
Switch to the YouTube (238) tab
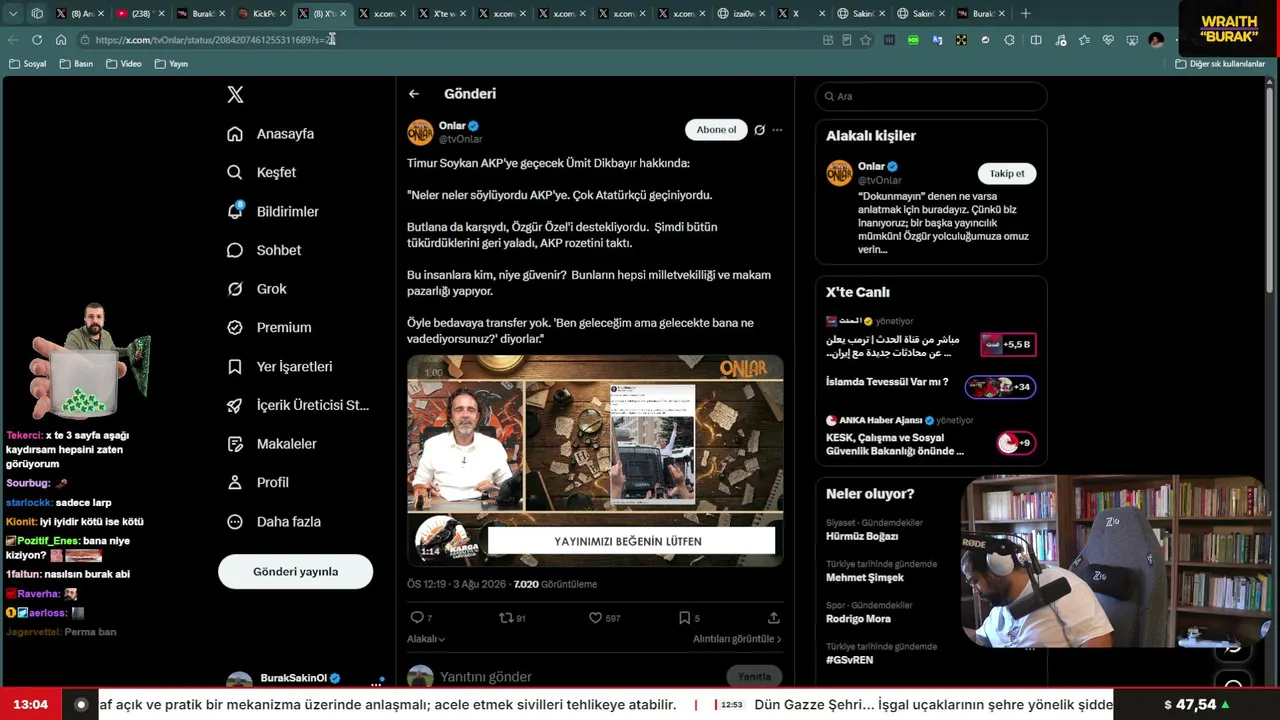141,14
